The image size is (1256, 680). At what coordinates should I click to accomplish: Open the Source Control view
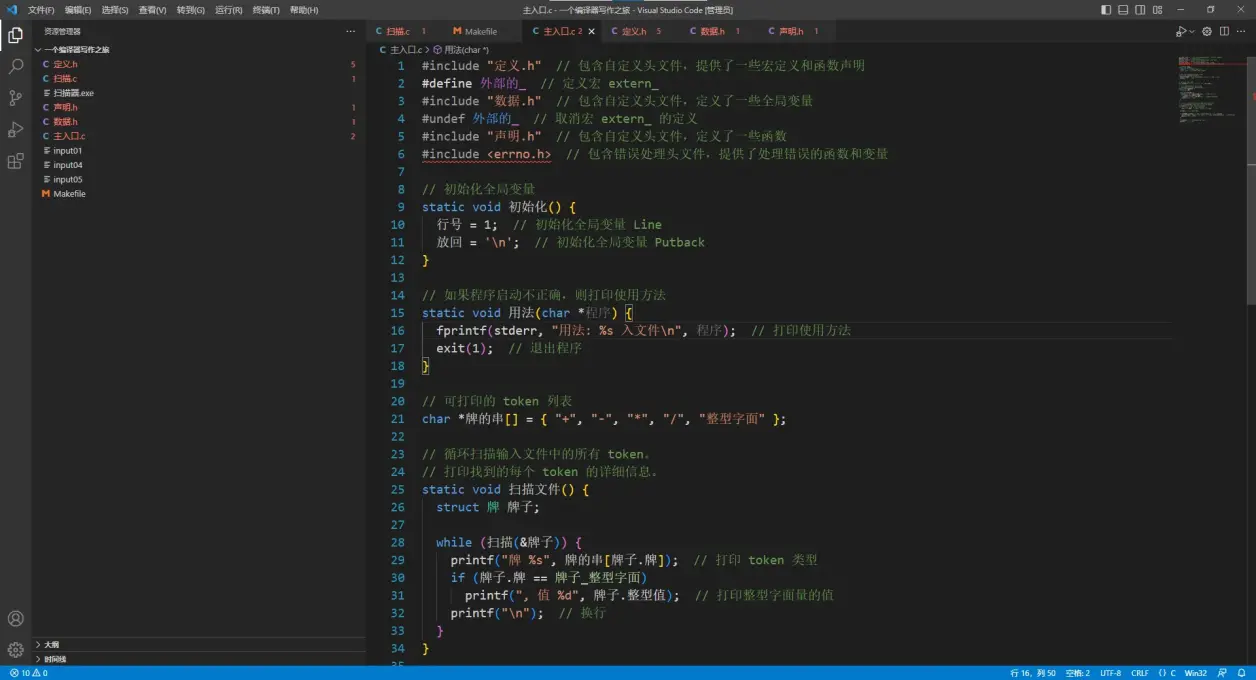[15, 98]
